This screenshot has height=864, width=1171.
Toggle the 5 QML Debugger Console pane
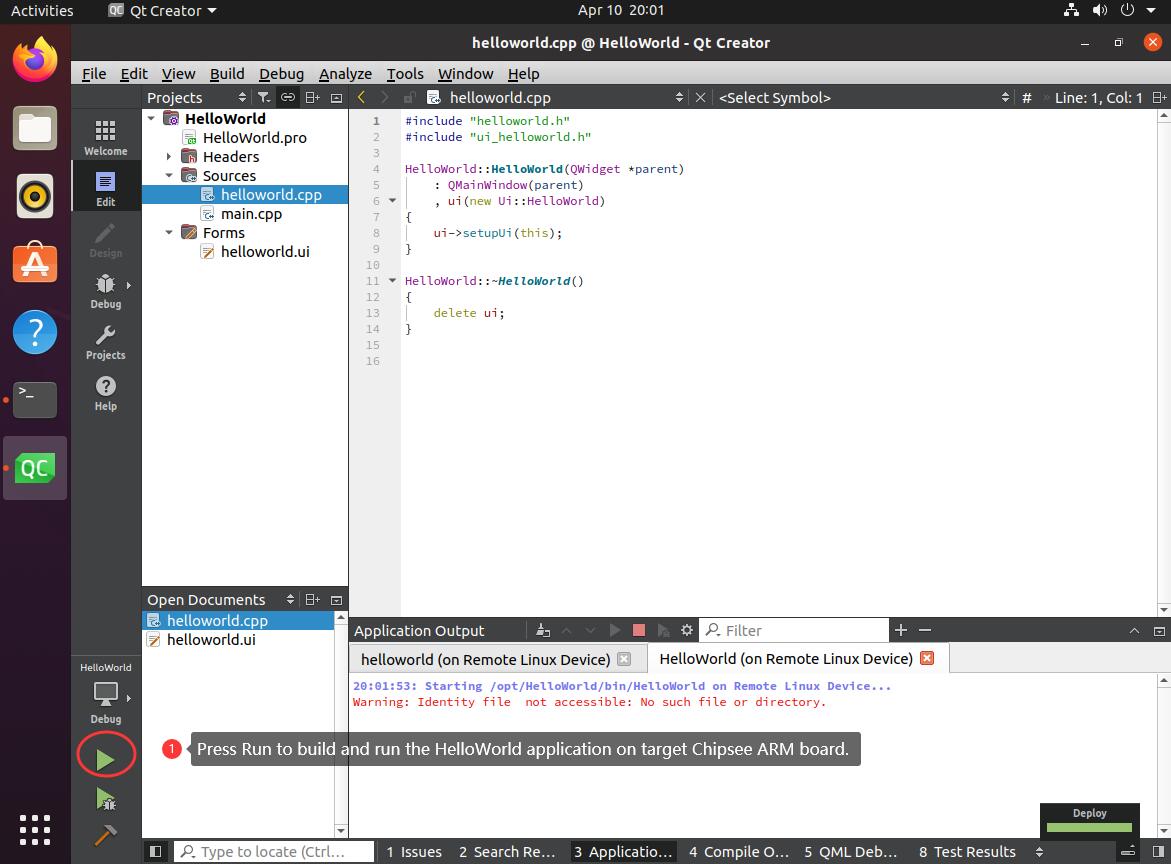[x=851, y=851]
